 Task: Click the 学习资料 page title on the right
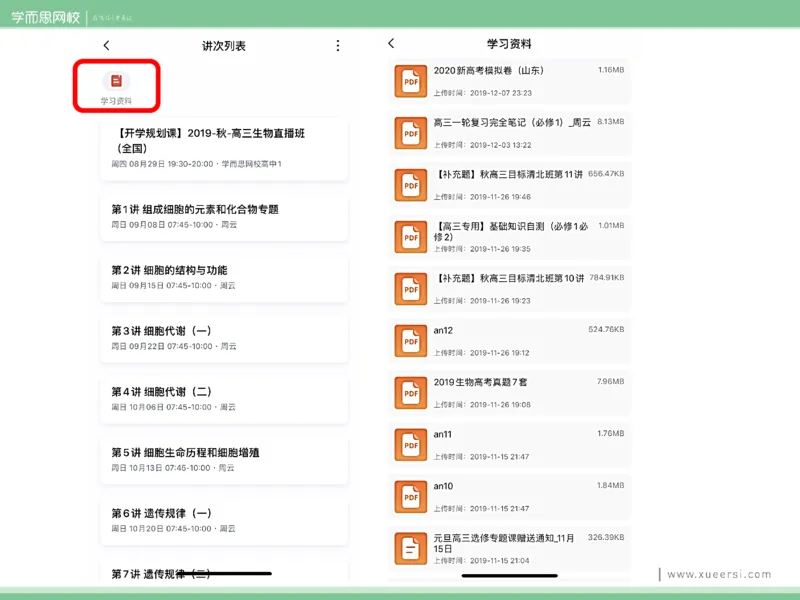coord(509,44)
